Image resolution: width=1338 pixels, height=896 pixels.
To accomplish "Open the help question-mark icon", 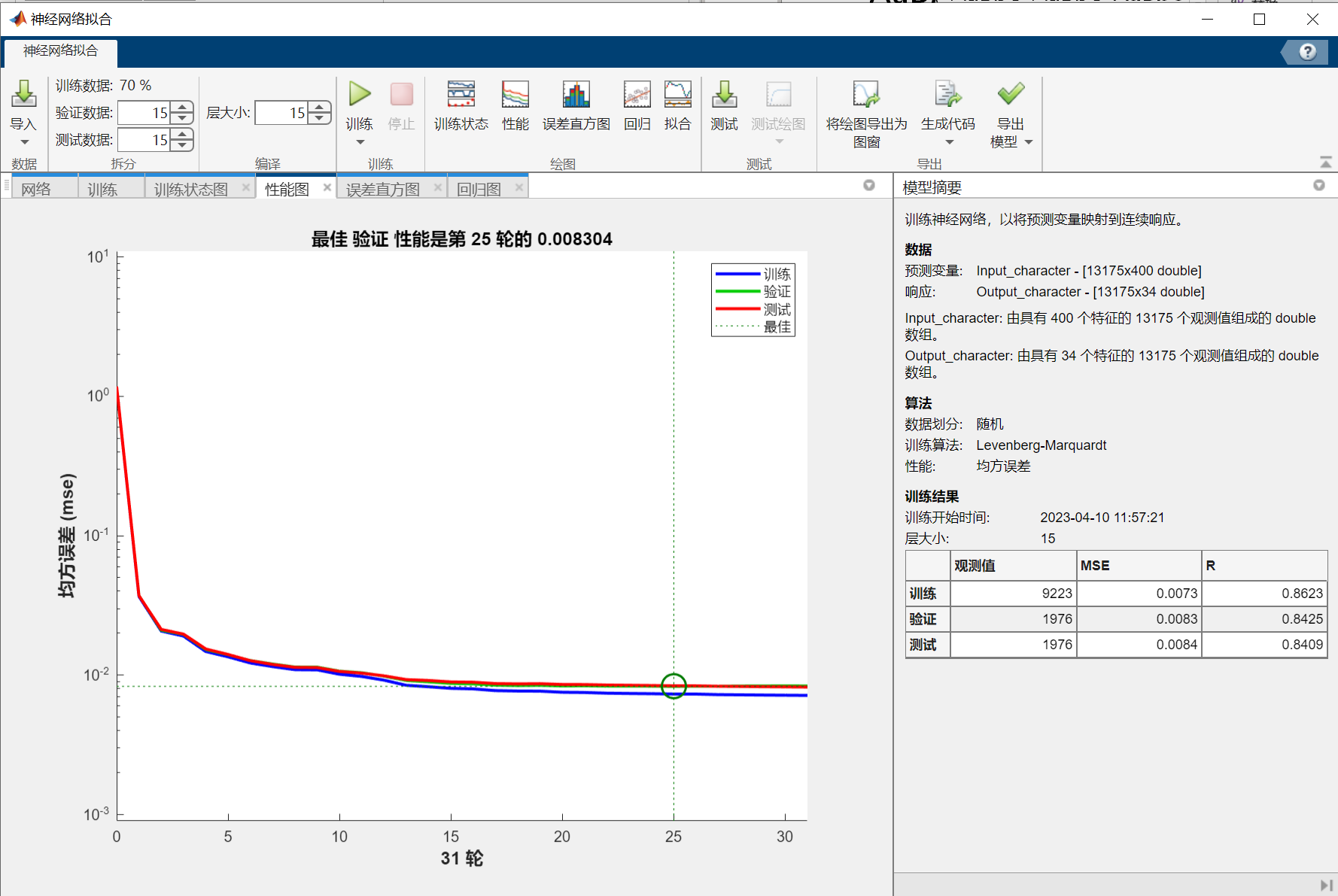I will [1308, 51].
